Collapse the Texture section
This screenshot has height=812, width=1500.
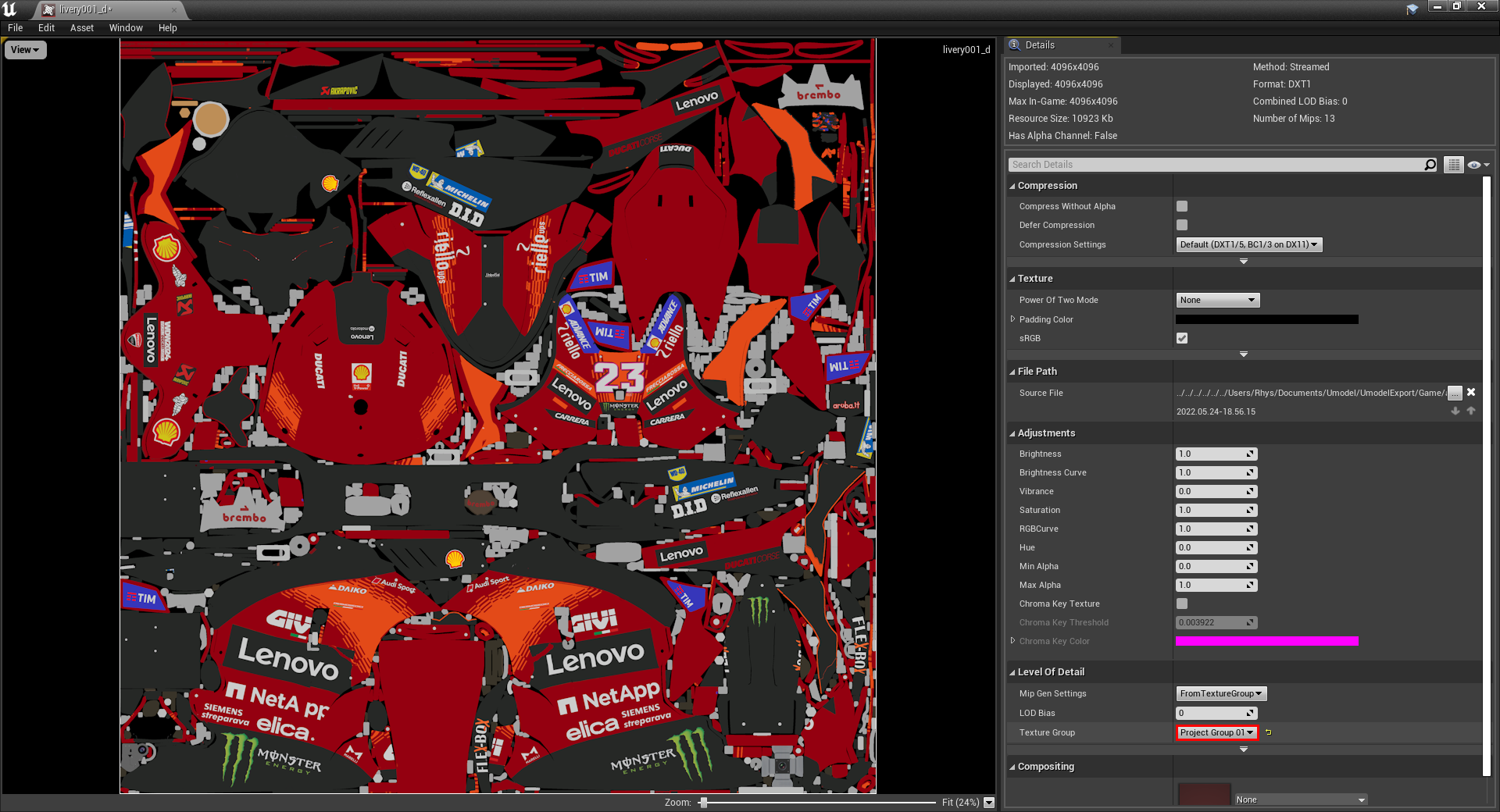click(x=1012, y=279)
